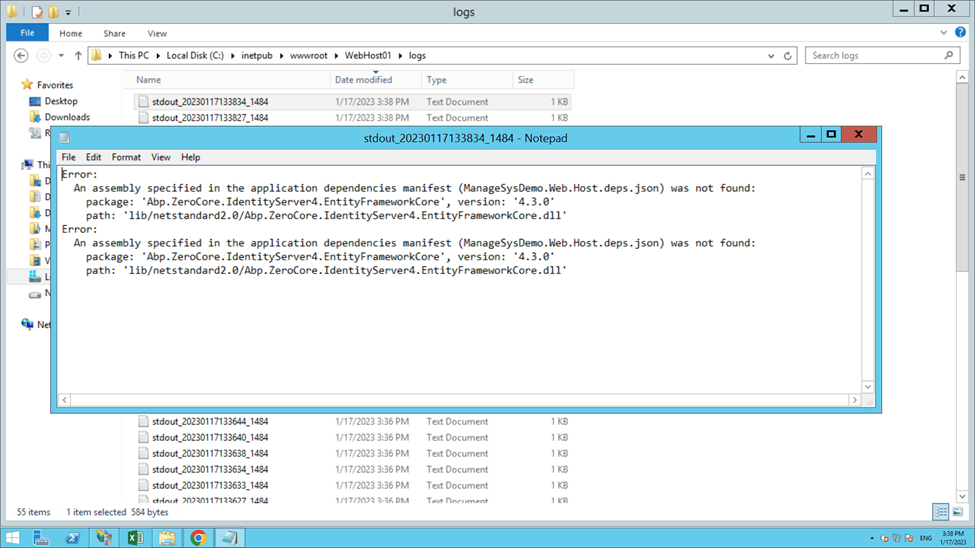Expand the Explorer ribbon chevron

pyautogui.click(x=943, y=32)
